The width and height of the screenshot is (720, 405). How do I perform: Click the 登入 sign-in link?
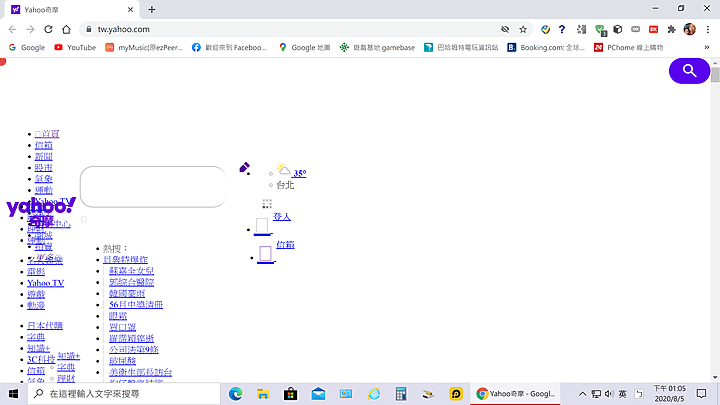click(x=282, y=216)
